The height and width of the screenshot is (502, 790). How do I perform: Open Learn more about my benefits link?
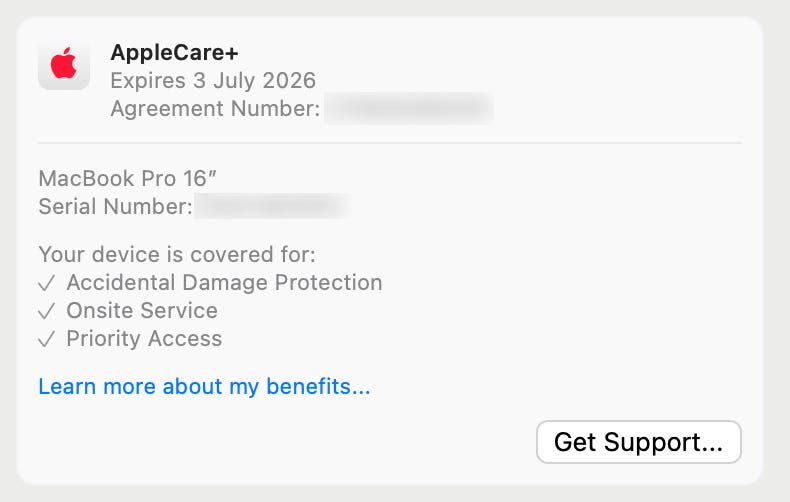tap(204, 386)
